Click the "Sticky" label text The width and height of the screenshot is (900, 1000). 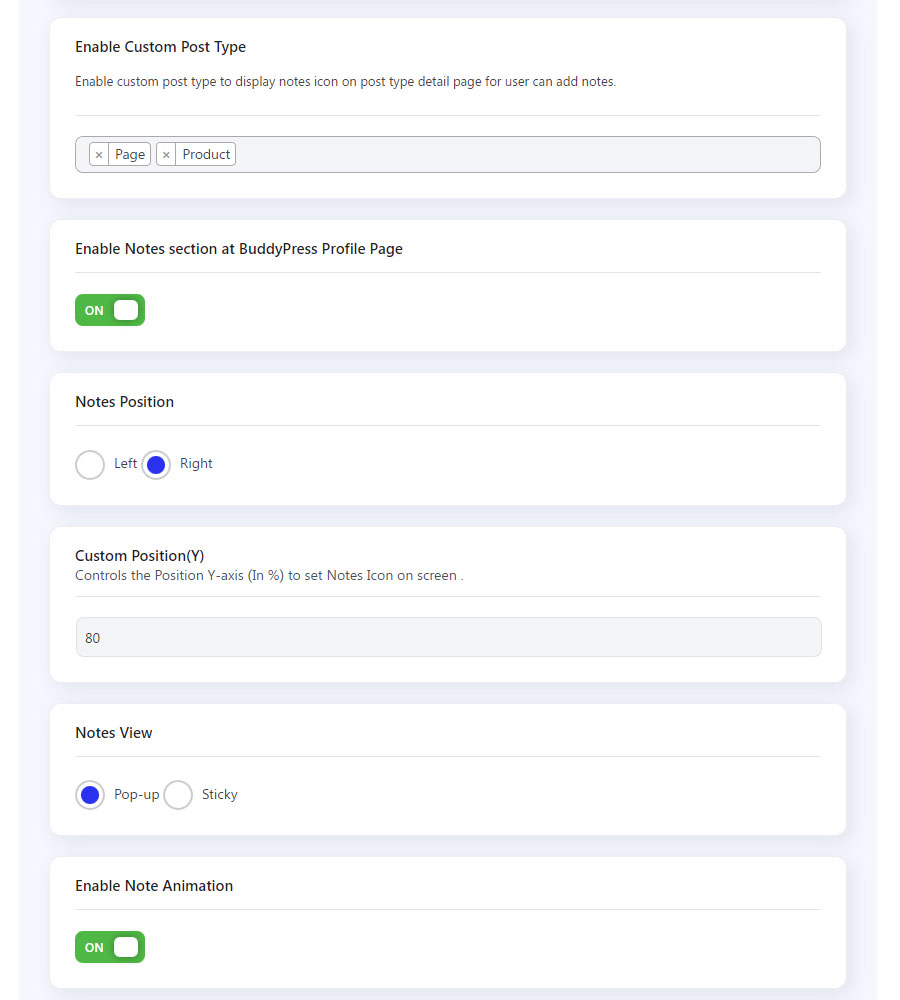pyautogui.click(x=219, y=795)
